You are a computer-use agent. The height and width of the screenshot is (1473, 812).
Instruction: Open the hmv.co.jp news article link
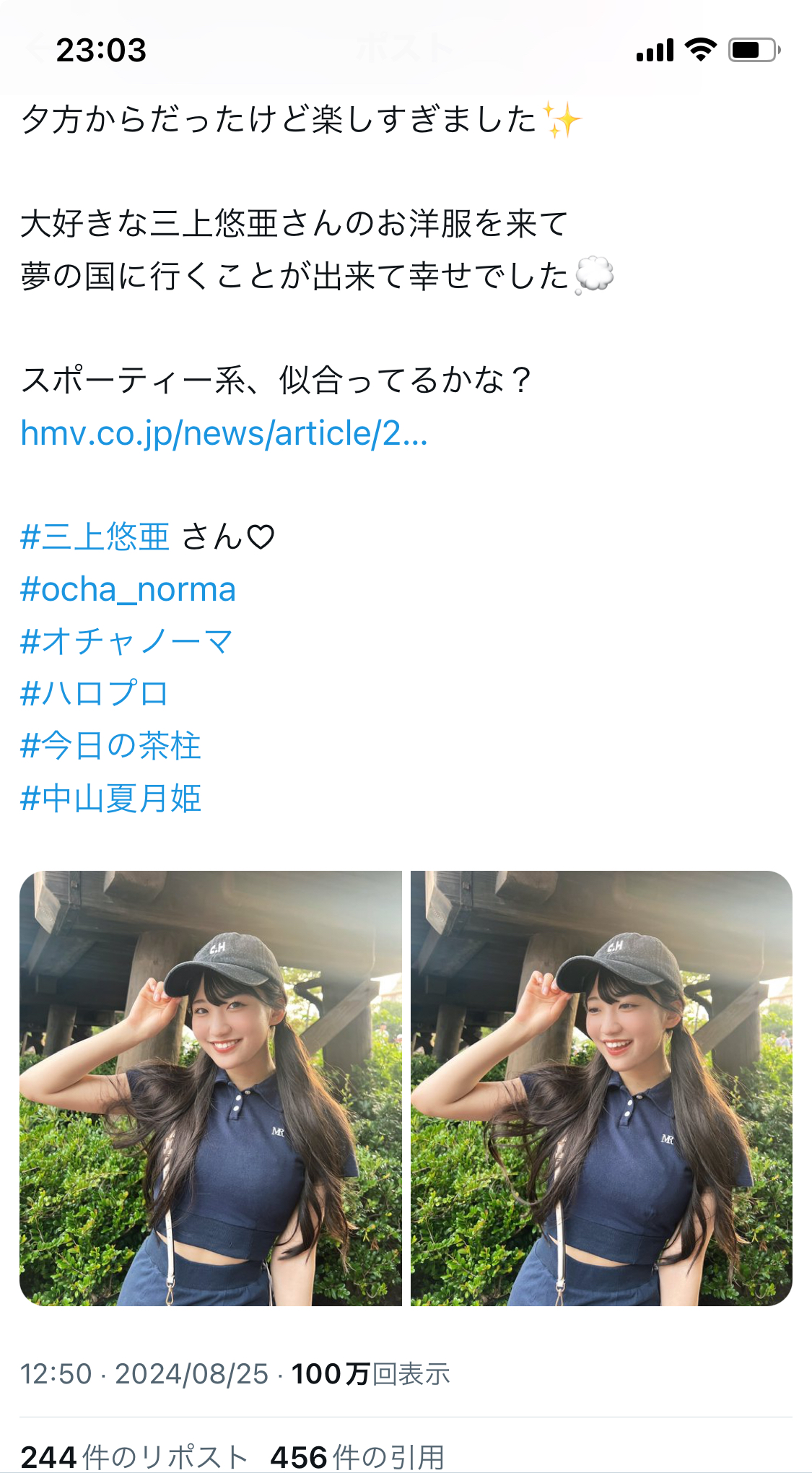(x=224, y=433)
